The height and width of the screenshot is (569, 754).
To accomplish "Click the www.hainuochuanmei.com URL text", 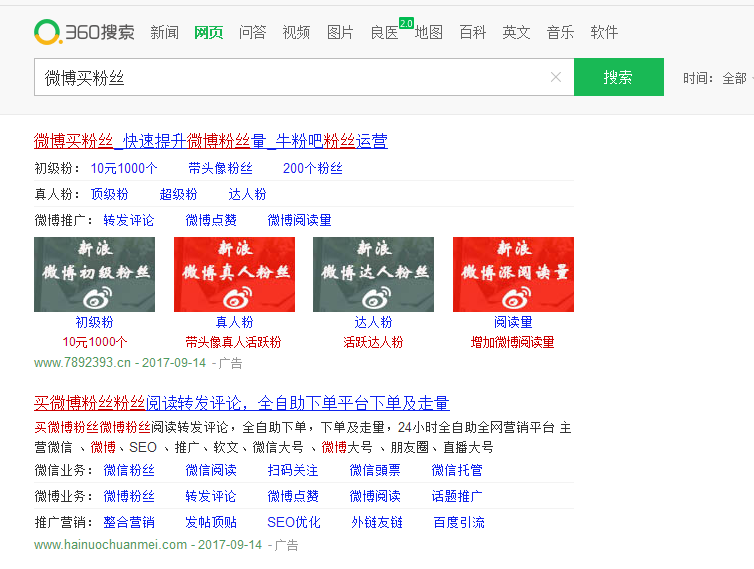I will [x=110, y=545].
